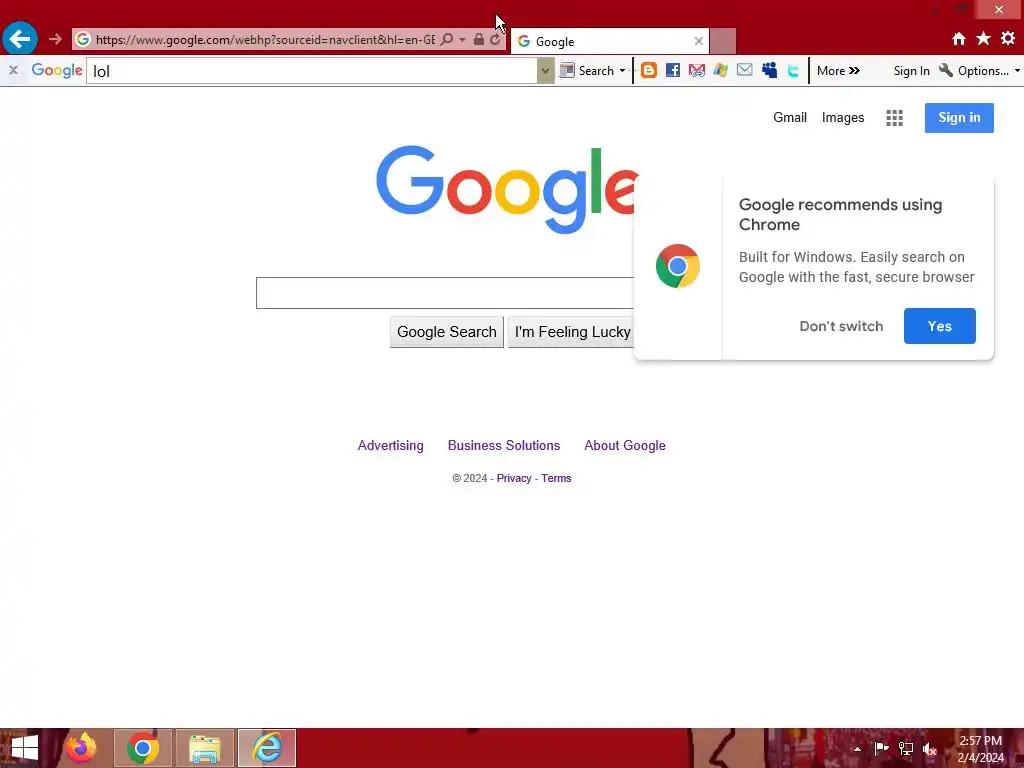Click the main Google logo
Image resolution: width=1024 pixels, height=768 pixels.
(506, 189)
